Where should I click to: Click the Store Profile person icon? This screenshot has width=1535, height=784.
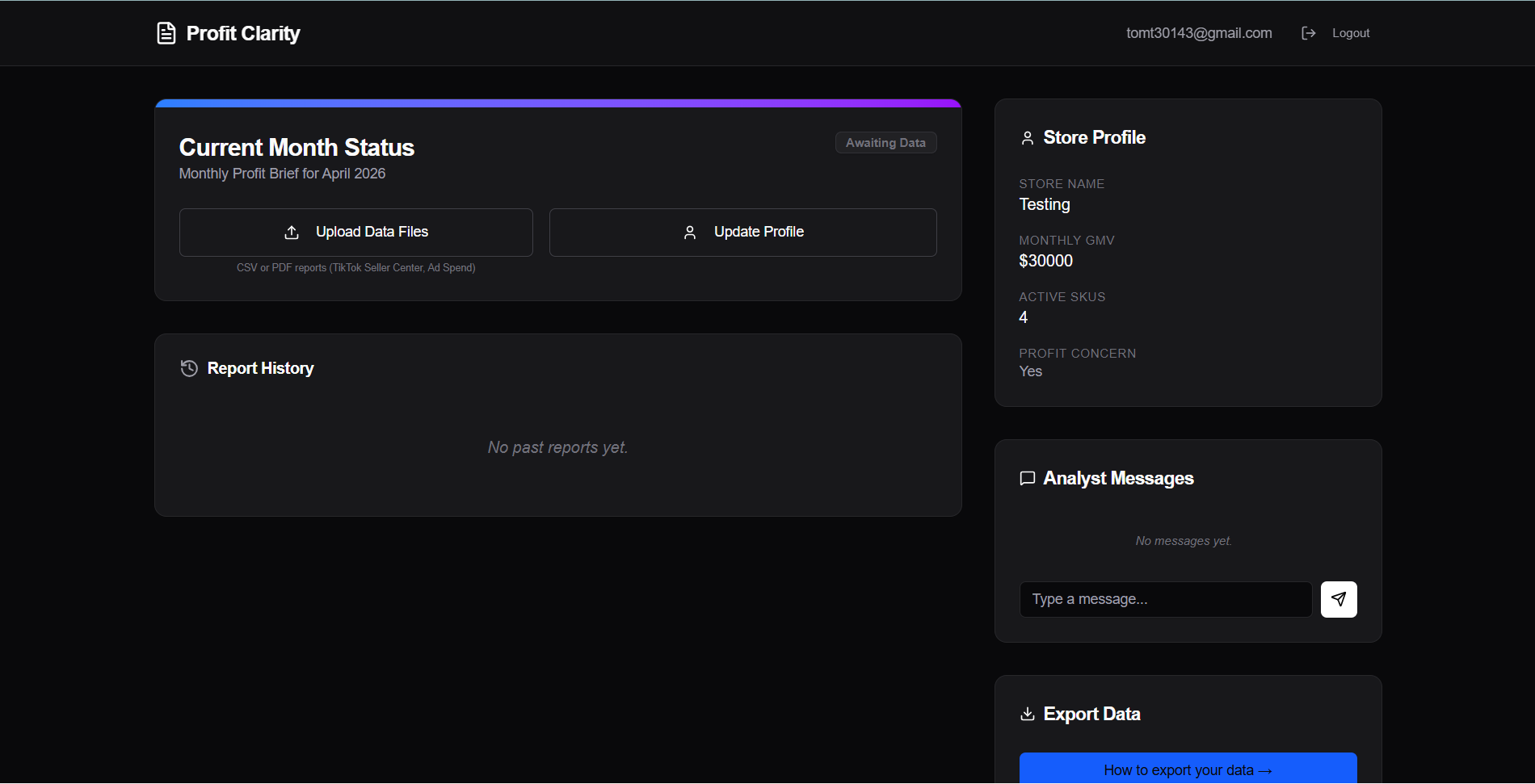(1028, 138)
